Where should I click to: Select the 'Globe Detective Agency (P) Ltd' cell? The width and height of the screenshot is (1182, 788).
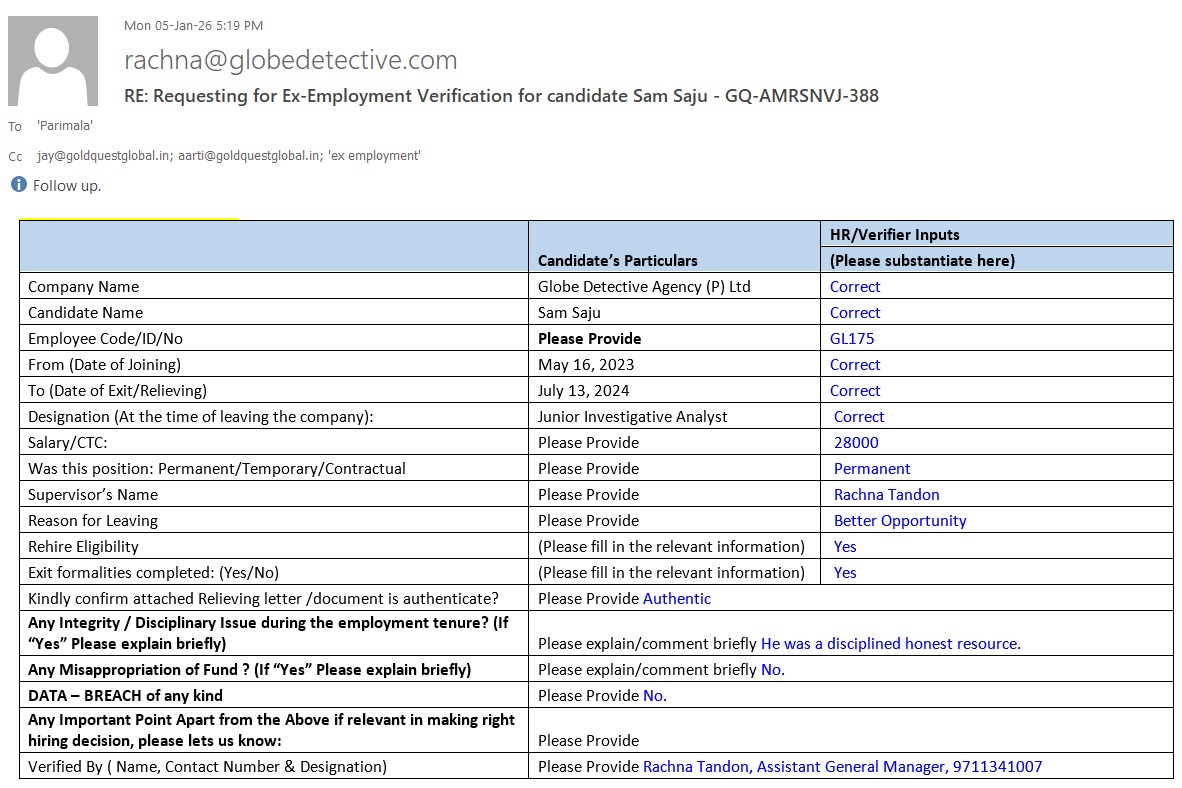click(x=644, y=287)
